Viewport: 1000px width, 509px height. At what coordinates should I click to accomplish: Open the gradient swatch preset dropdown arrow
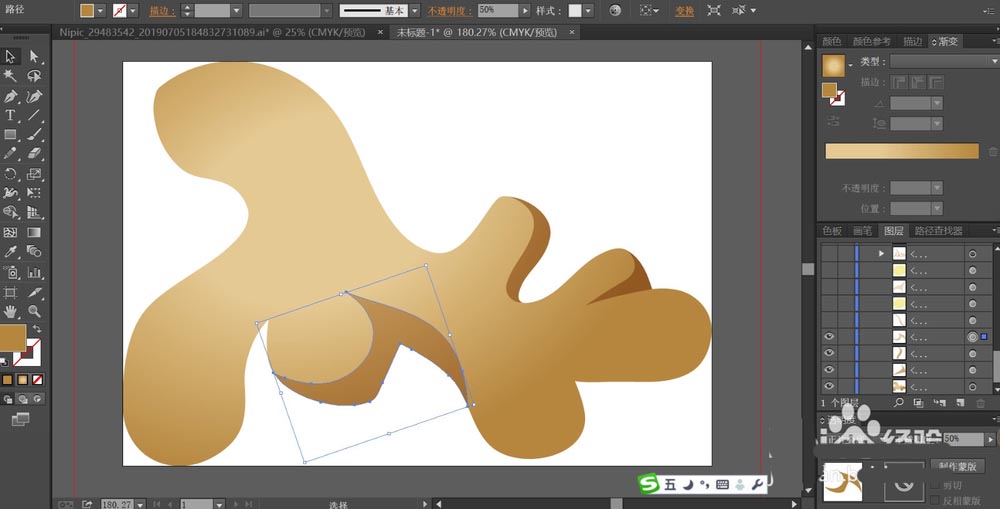[x=851, y=66]
